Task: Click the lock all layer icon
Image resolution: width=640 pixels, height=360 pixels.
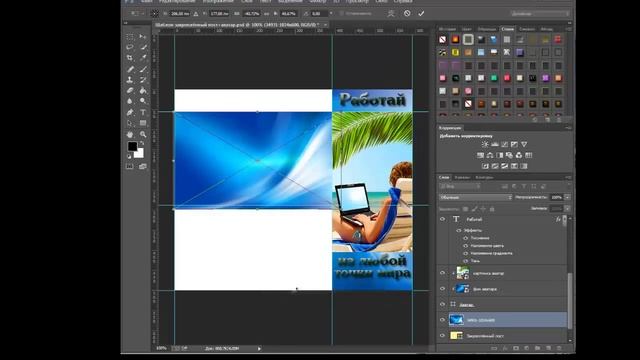Action: 492,209
